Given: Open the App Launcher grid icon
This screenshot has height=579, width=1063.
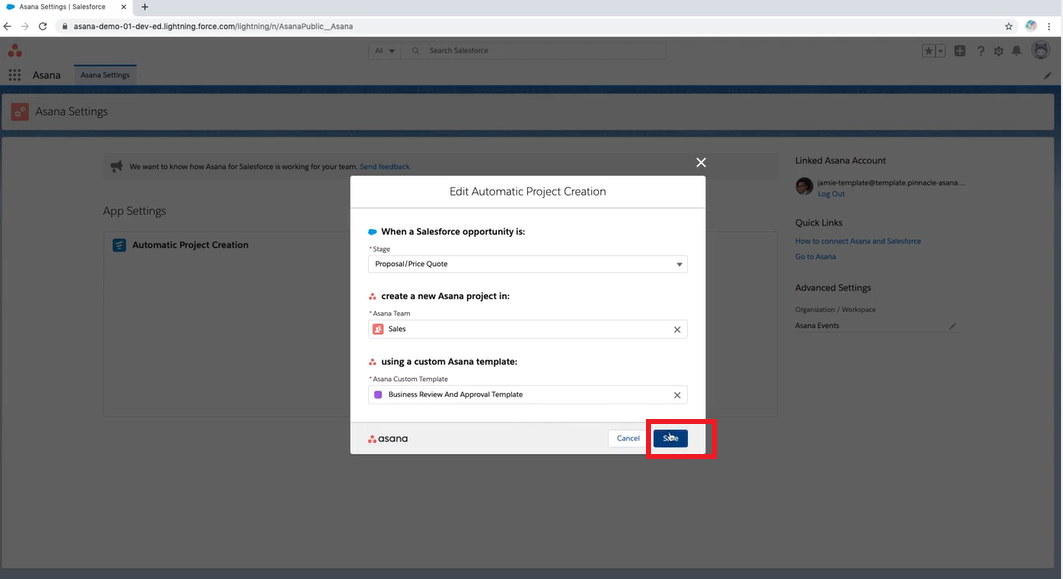Looking at the screenshot, I should tap(14, 75).
